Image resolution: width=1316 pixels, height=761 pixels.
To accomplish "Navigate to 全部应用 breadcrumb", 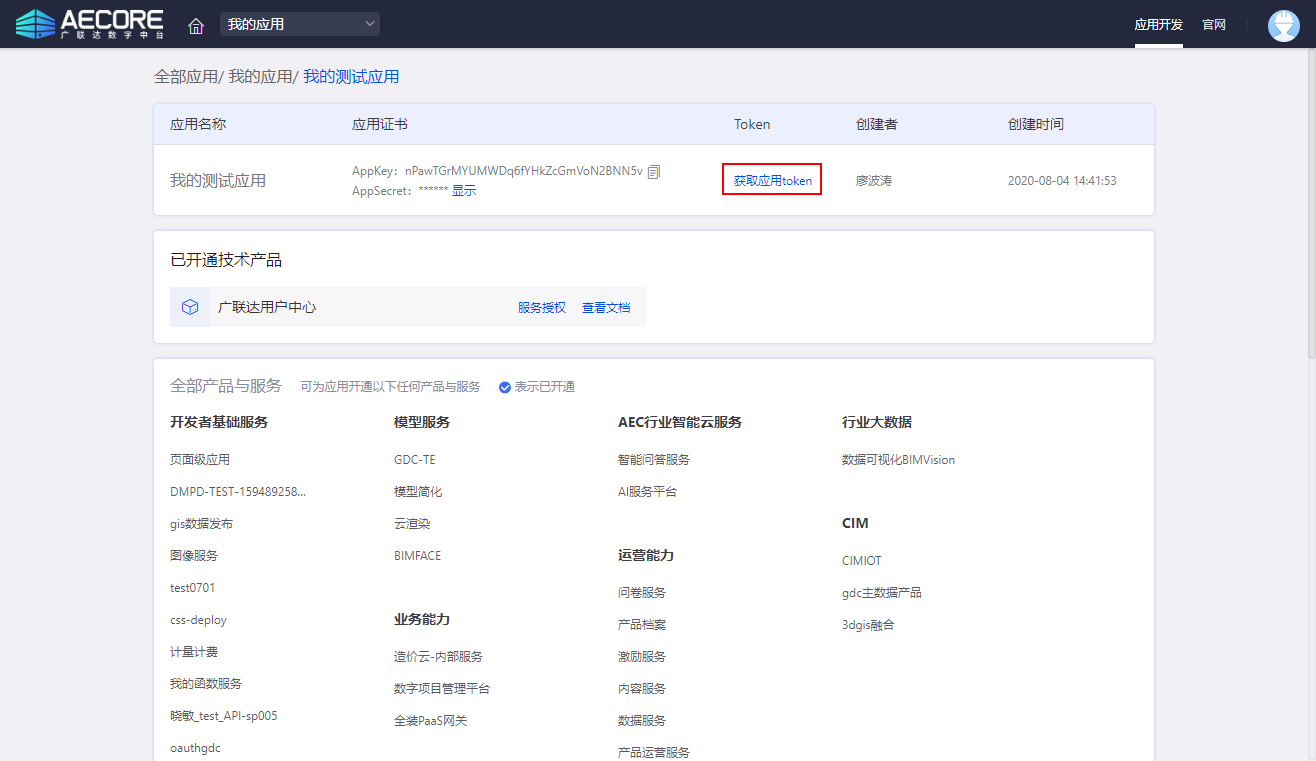I will 185,77.
